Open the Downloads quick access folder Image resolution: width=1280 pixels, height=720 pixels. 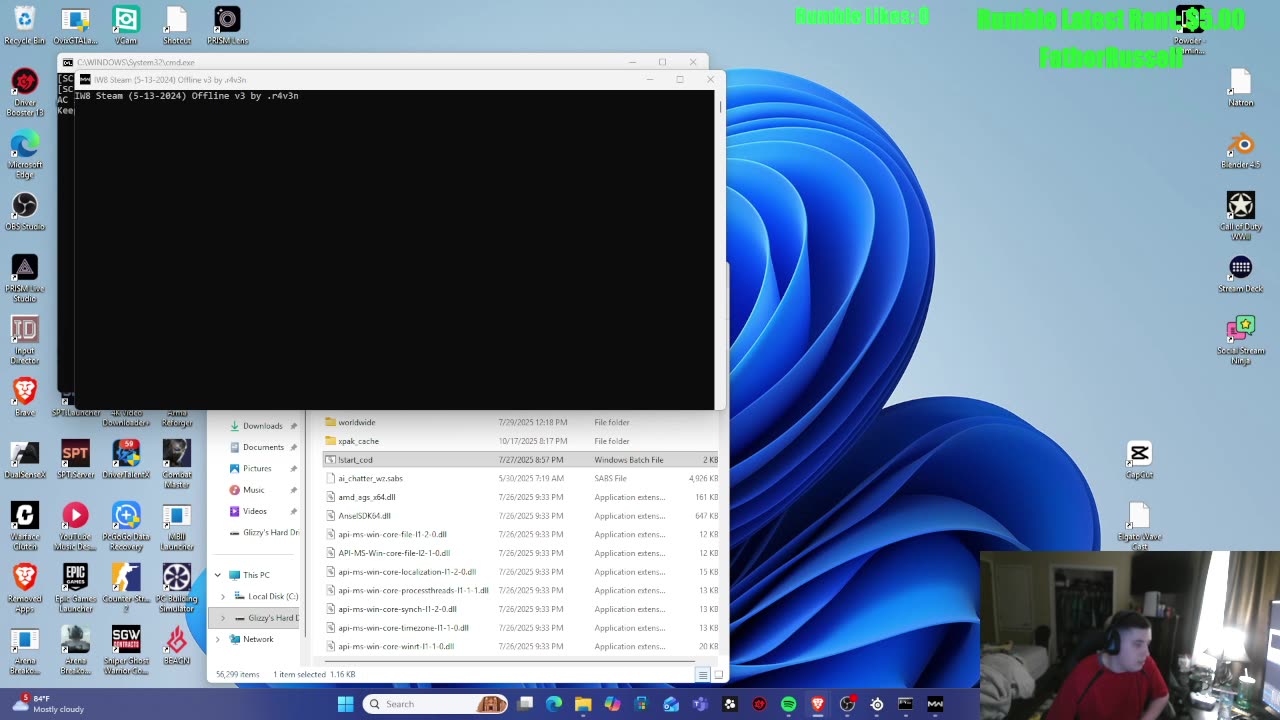[x=262, y=426]
